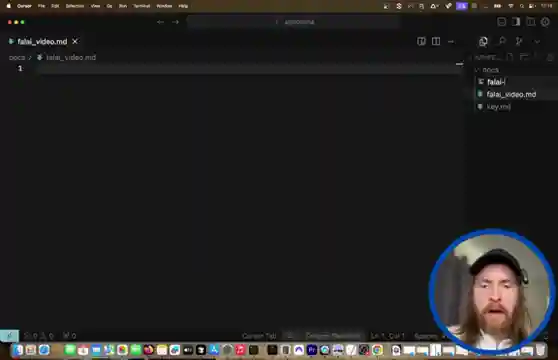Open Trash in the Dock
The image size is (558, 360).
point(540,350)
